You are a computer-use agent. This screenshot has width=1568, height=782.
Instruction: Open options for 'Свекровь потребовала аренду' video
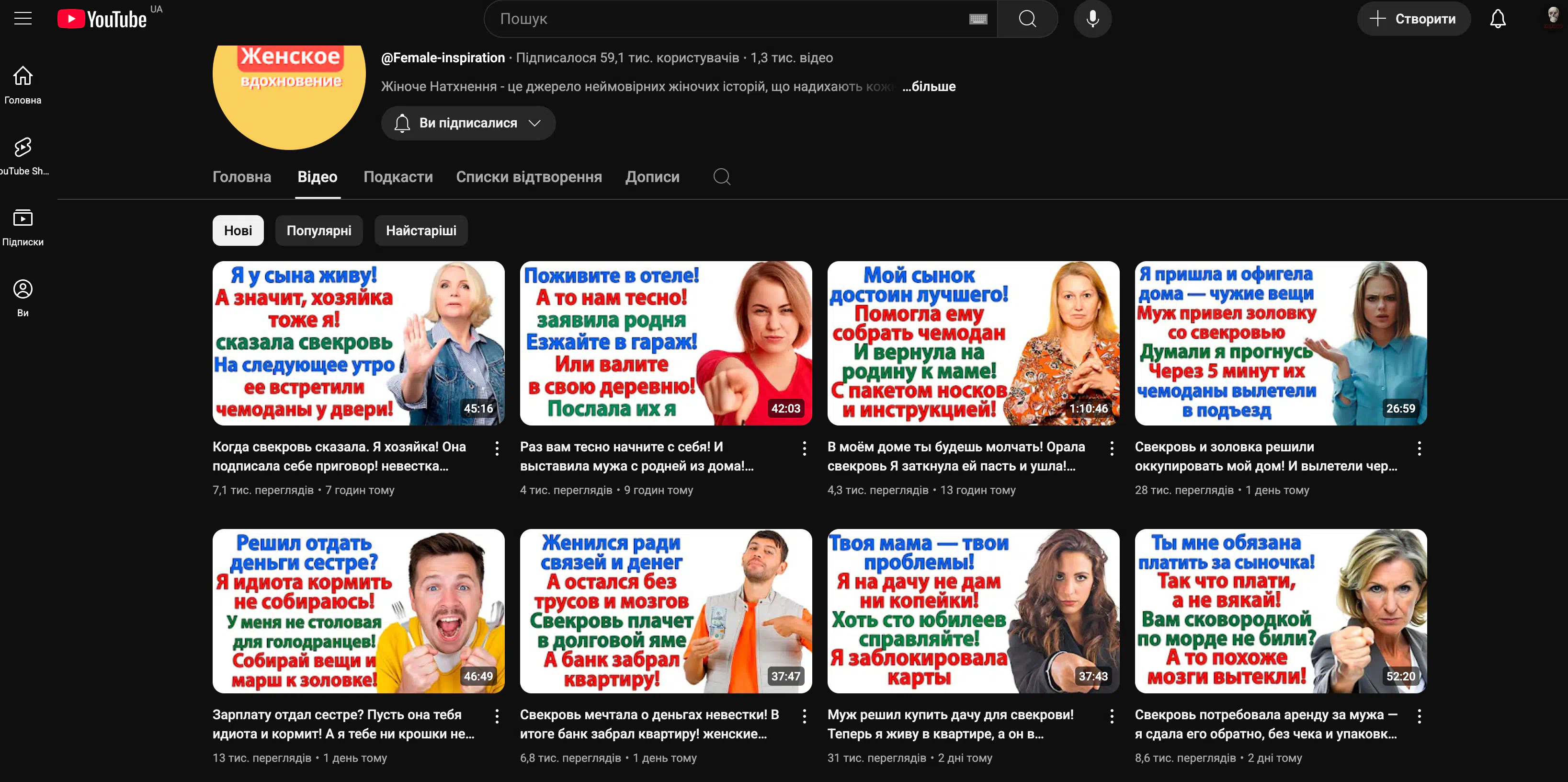click(x=1419, y=716)
